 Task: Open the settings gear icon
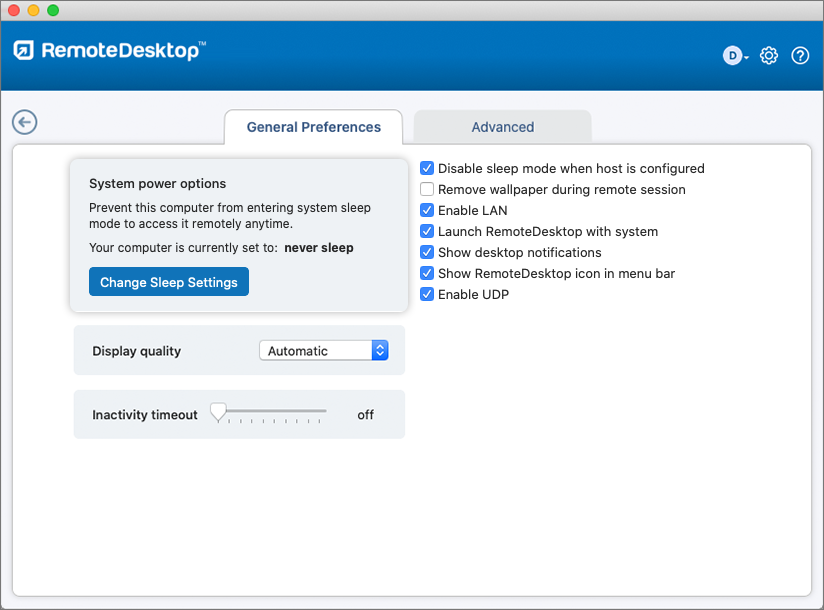(768, 56)
